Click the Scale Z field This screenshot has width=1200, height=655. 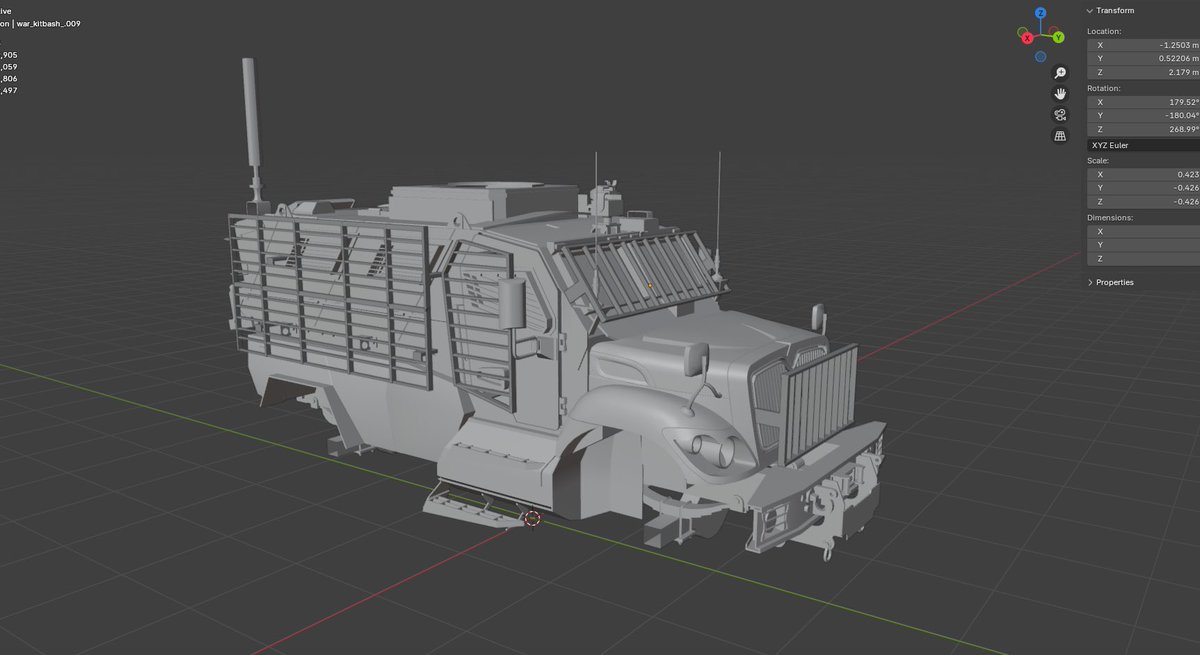(x=1143, y=201)
